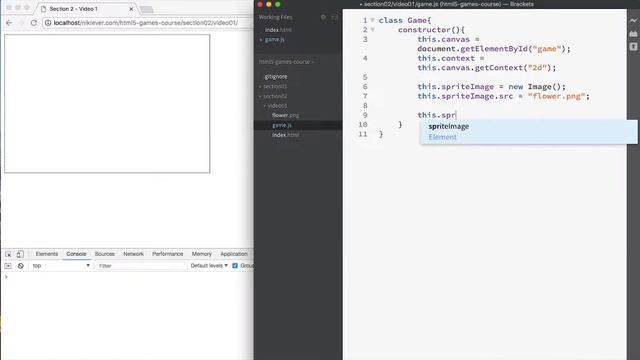The image size is (640, 360).
Task: Click "flower.png" string on line 7
Action: click(556, 96)
